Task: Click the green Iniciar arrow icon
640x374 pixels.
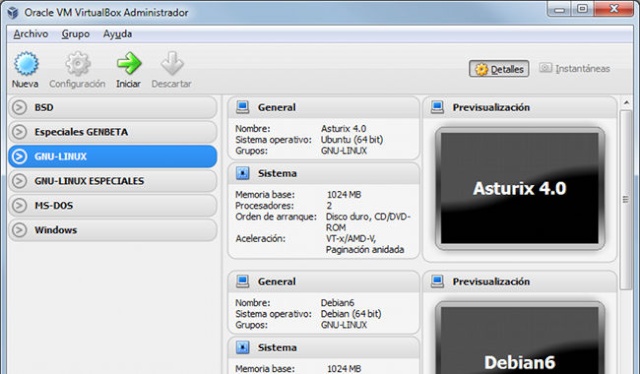Action: (129, 63)
